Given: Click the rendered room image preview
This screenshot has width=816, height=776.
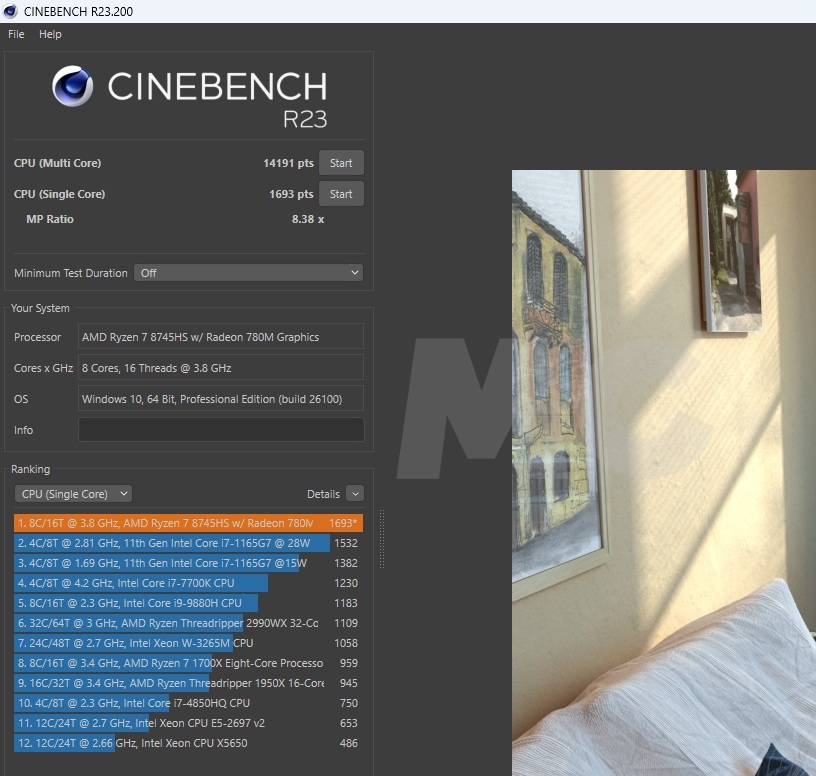Looking at the screenshot, I should click(663, 470).
